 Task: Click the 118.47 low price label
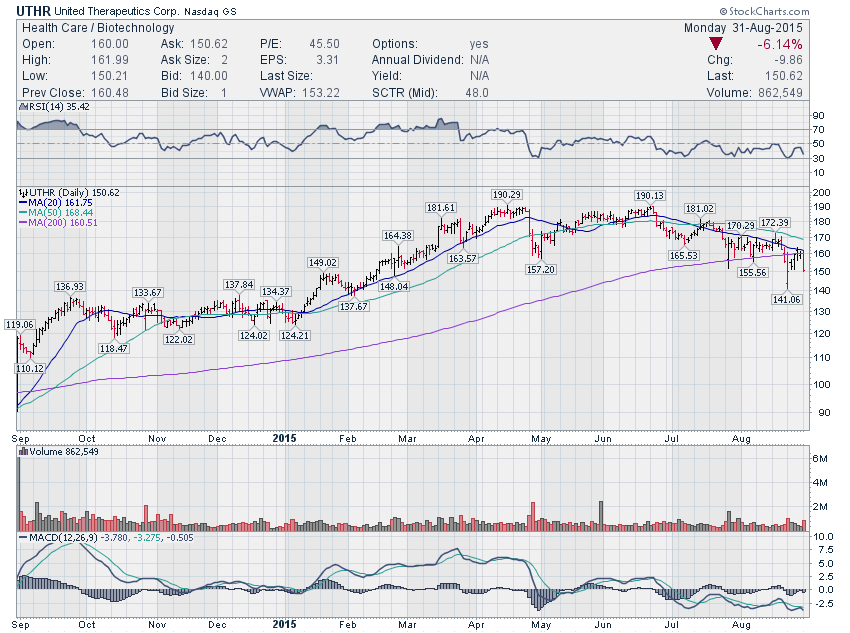(113, 348)
